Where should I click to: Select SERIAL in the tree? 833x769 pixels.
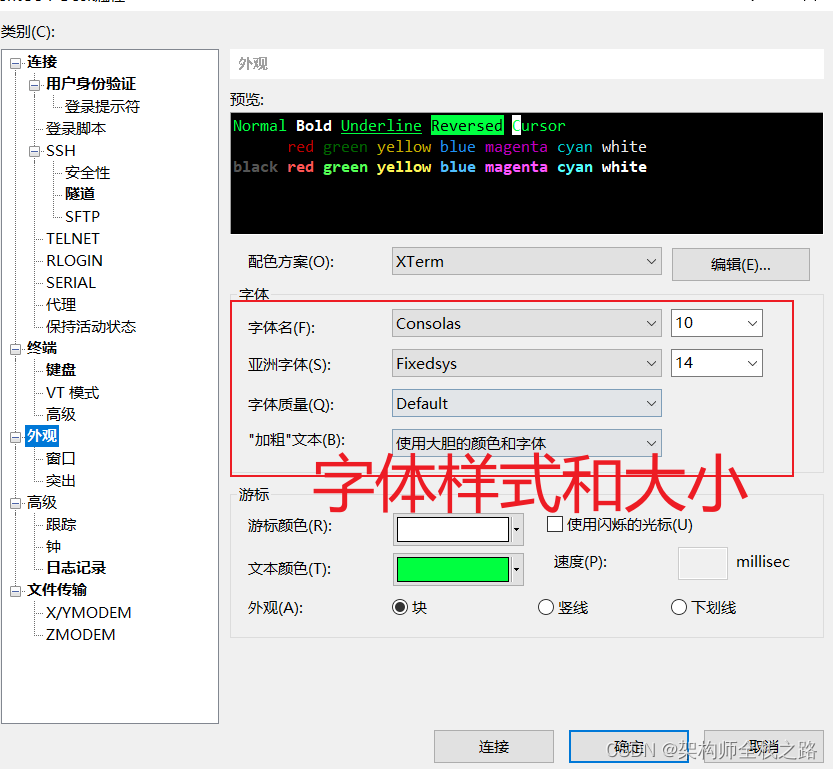pos(71,283)
